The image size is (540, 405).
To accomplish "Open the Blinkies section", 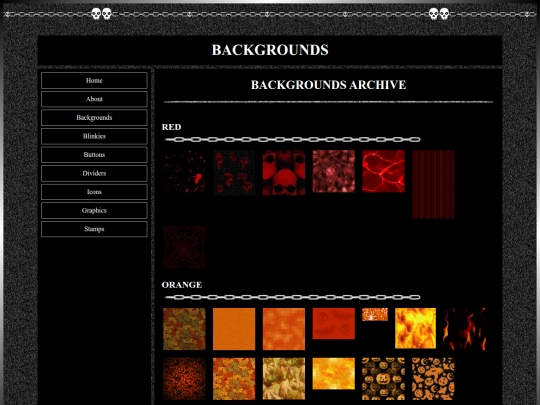I will point(94,136).
